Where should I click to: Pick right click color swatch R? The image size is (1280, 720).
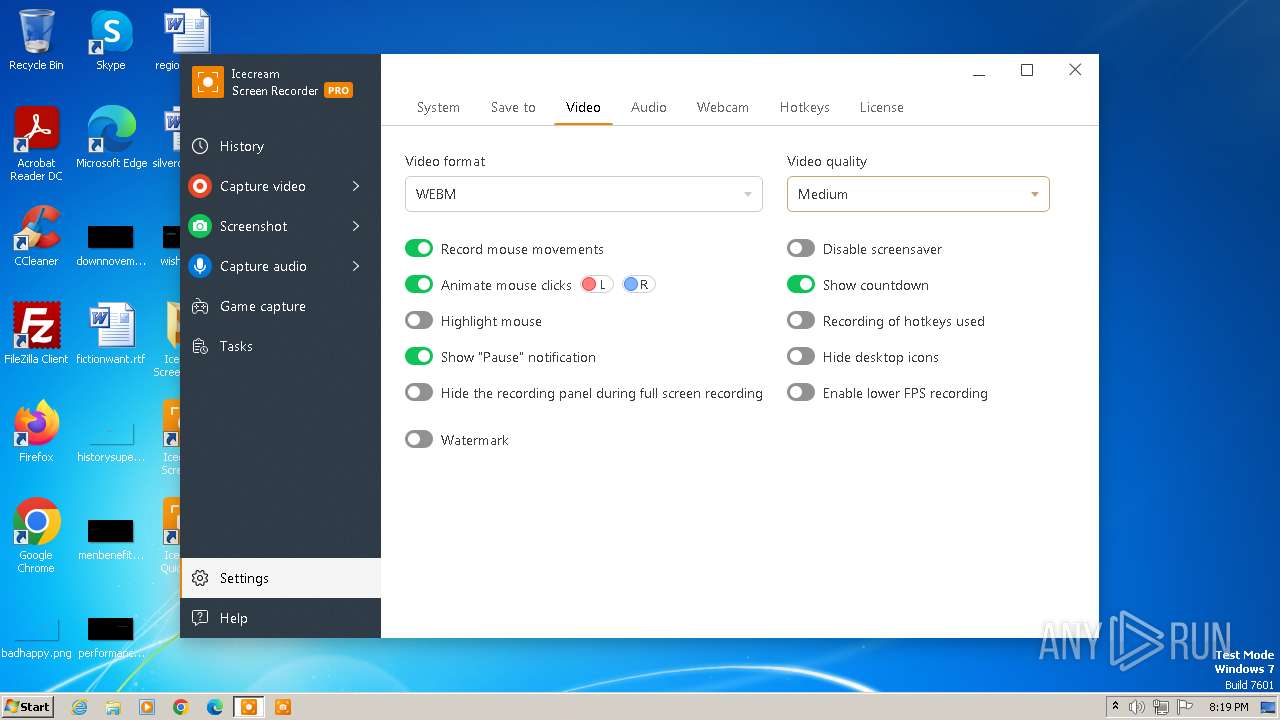click(638, 285)
